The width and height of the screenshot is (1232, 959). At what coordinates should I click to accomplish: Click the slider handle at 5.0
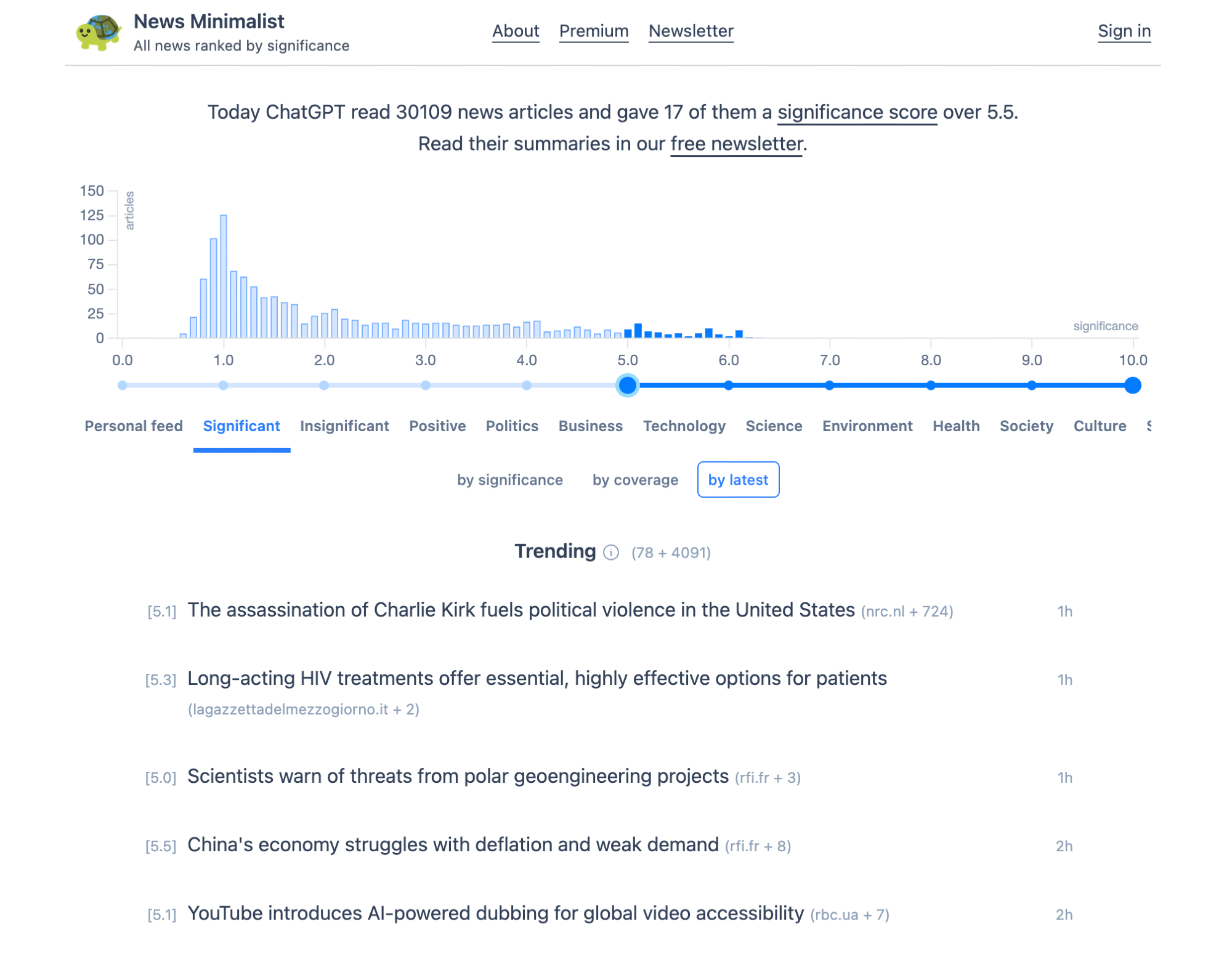[x=627, y=386]
